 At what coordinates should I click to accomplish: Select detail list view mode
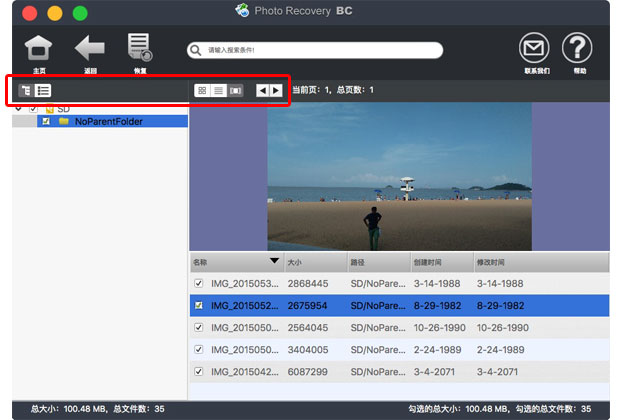coord(219,91)
